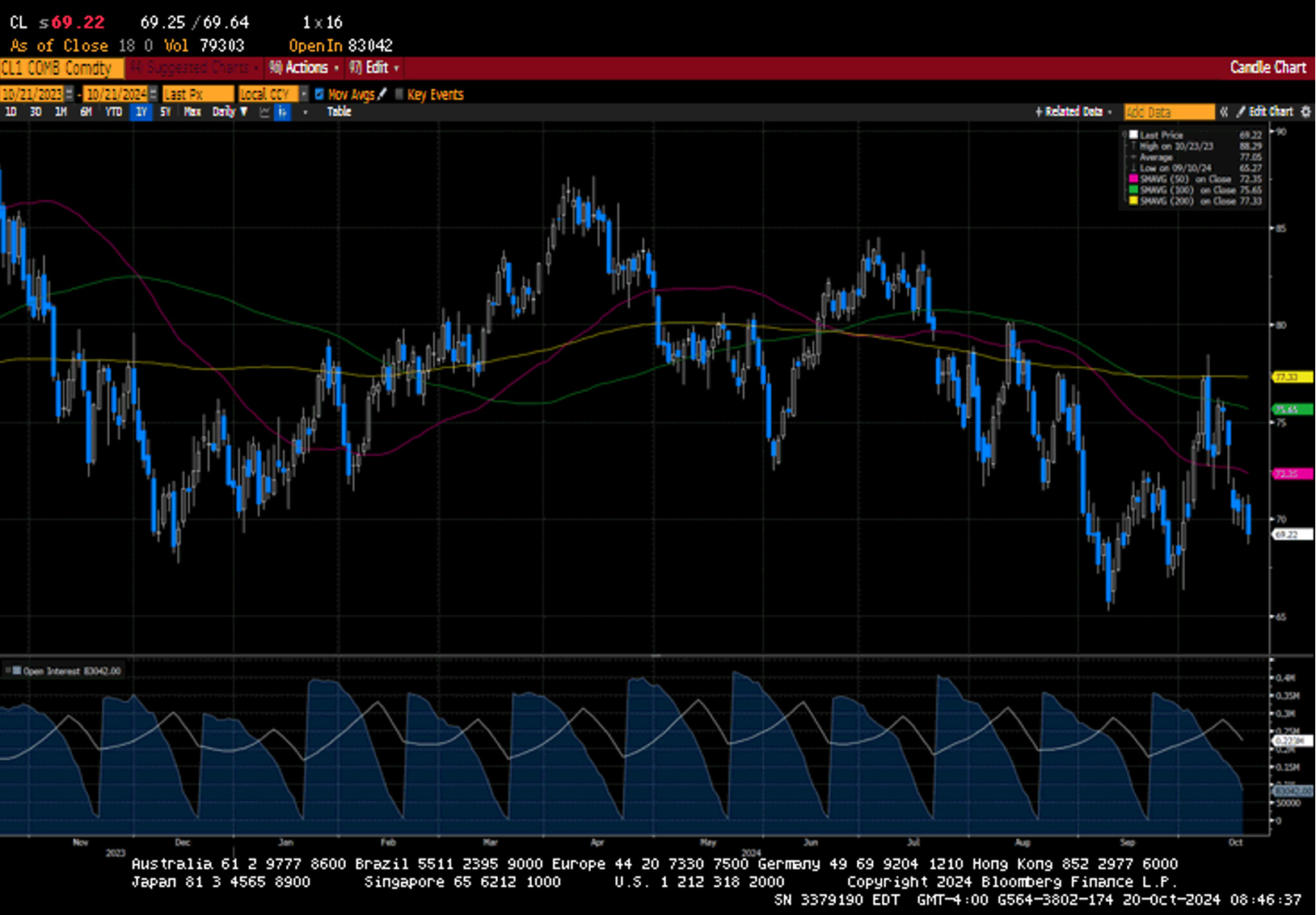Uncheck the Mov Avgs checkbox
The height and width of the screenshot is (915, 1316).
click(x=319, y=95)
